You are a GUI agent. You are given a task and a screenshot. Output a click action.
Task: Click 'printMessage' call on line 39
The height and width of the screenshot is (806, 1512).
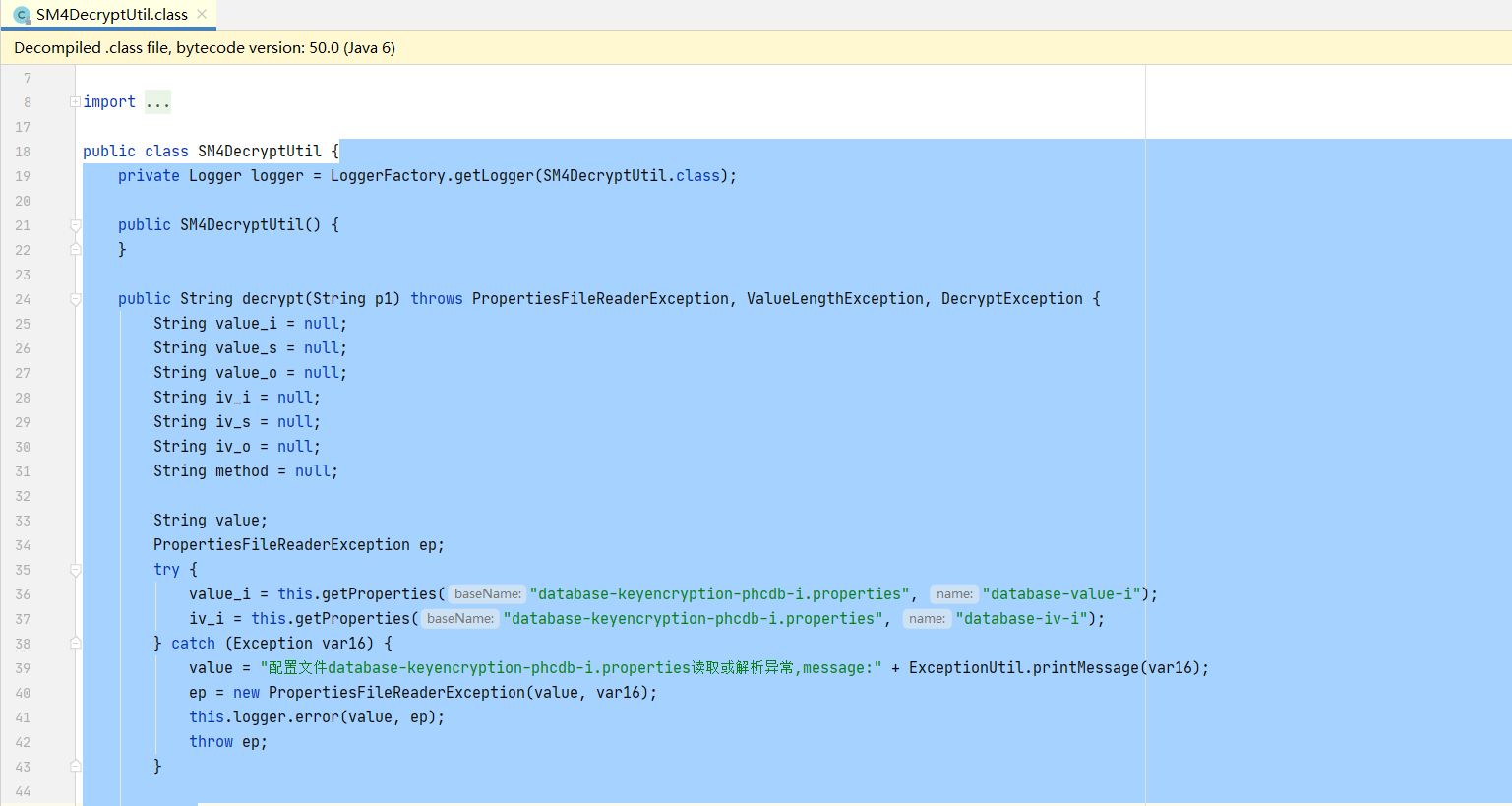[1086, 668]
